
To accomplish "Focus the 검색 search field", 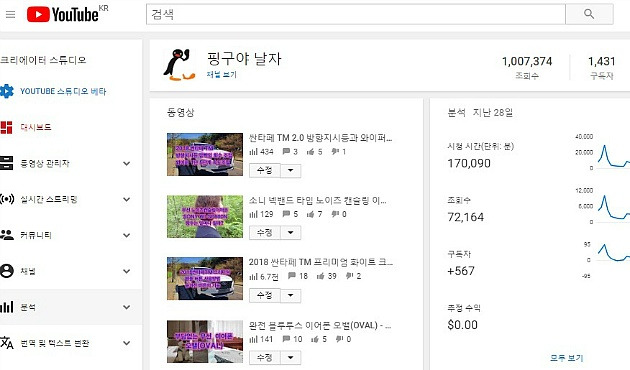I will [x=356, y=14].
